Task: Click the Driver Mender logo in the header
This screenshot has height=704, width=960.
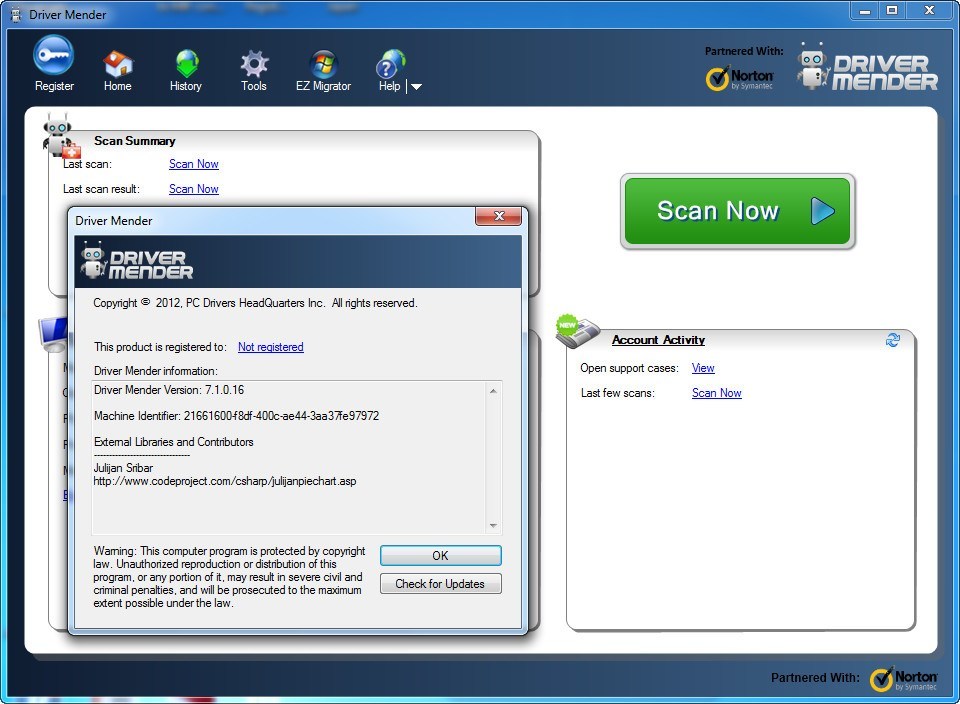Action: click(867, 67)
